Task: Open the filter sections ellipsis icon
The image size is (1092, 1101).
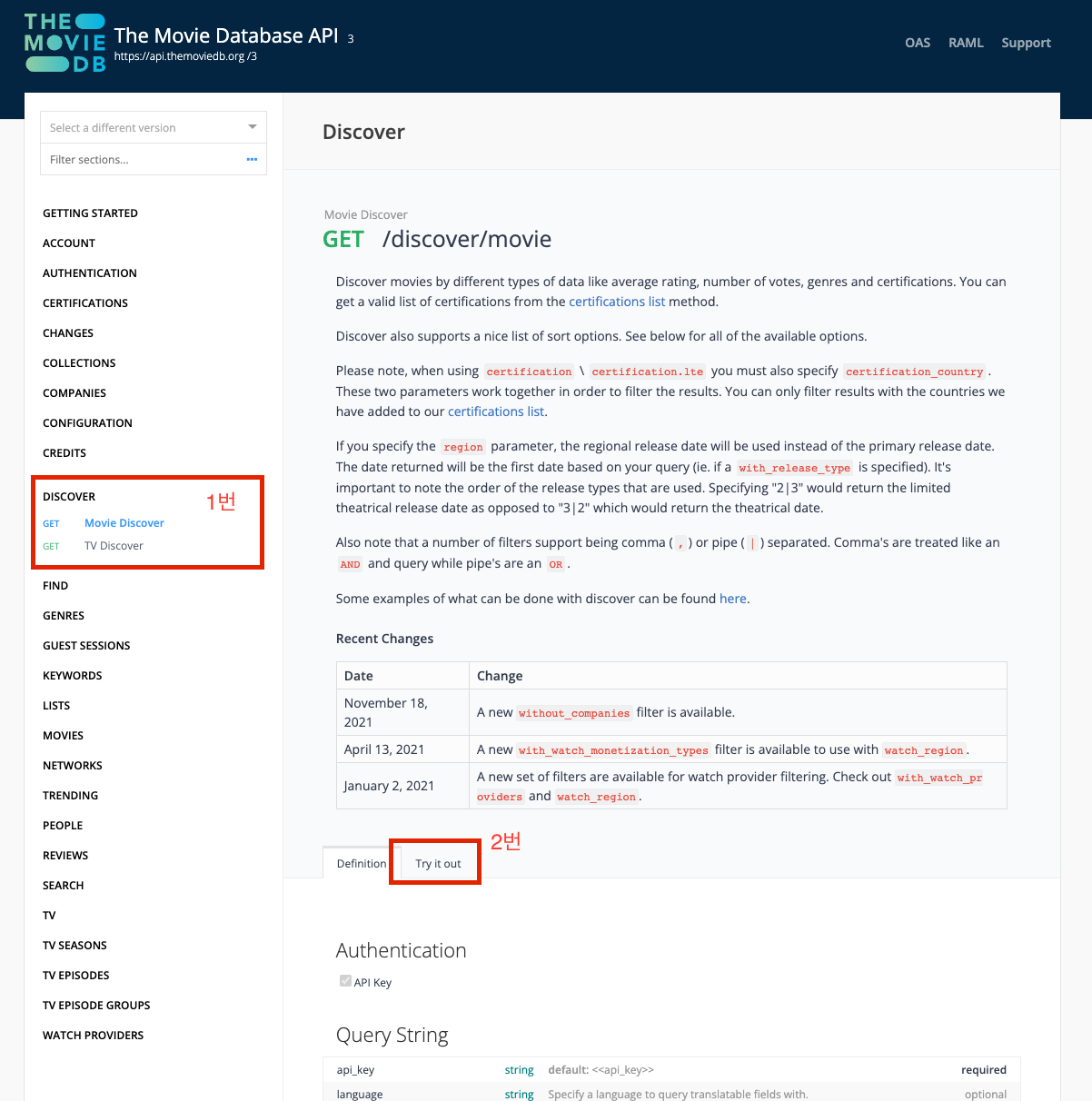Action: pos(252,159)
